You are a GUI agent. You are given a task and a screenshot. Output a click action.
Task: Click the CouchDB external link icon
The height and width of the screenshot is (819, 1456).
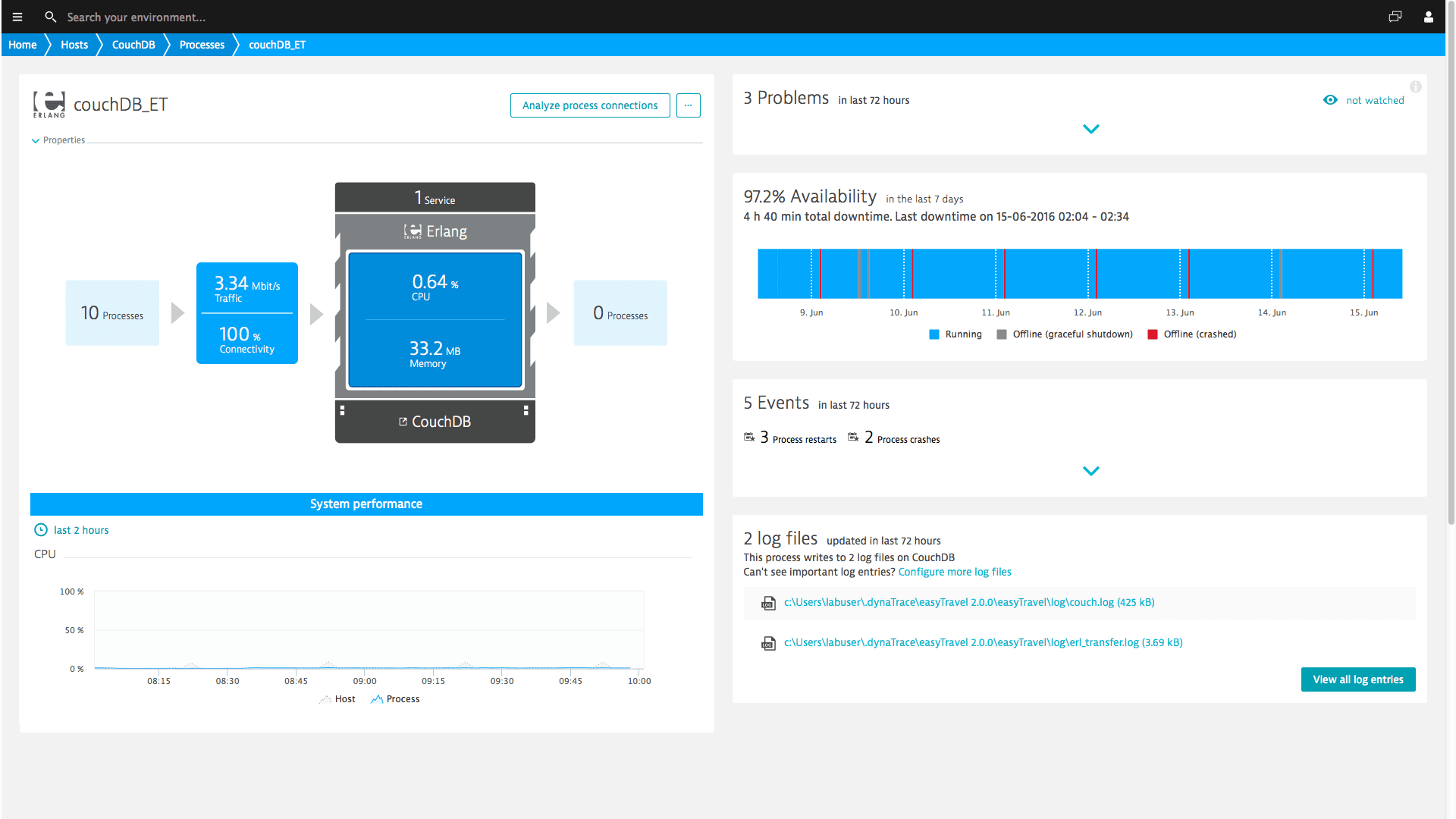[403, 422]
